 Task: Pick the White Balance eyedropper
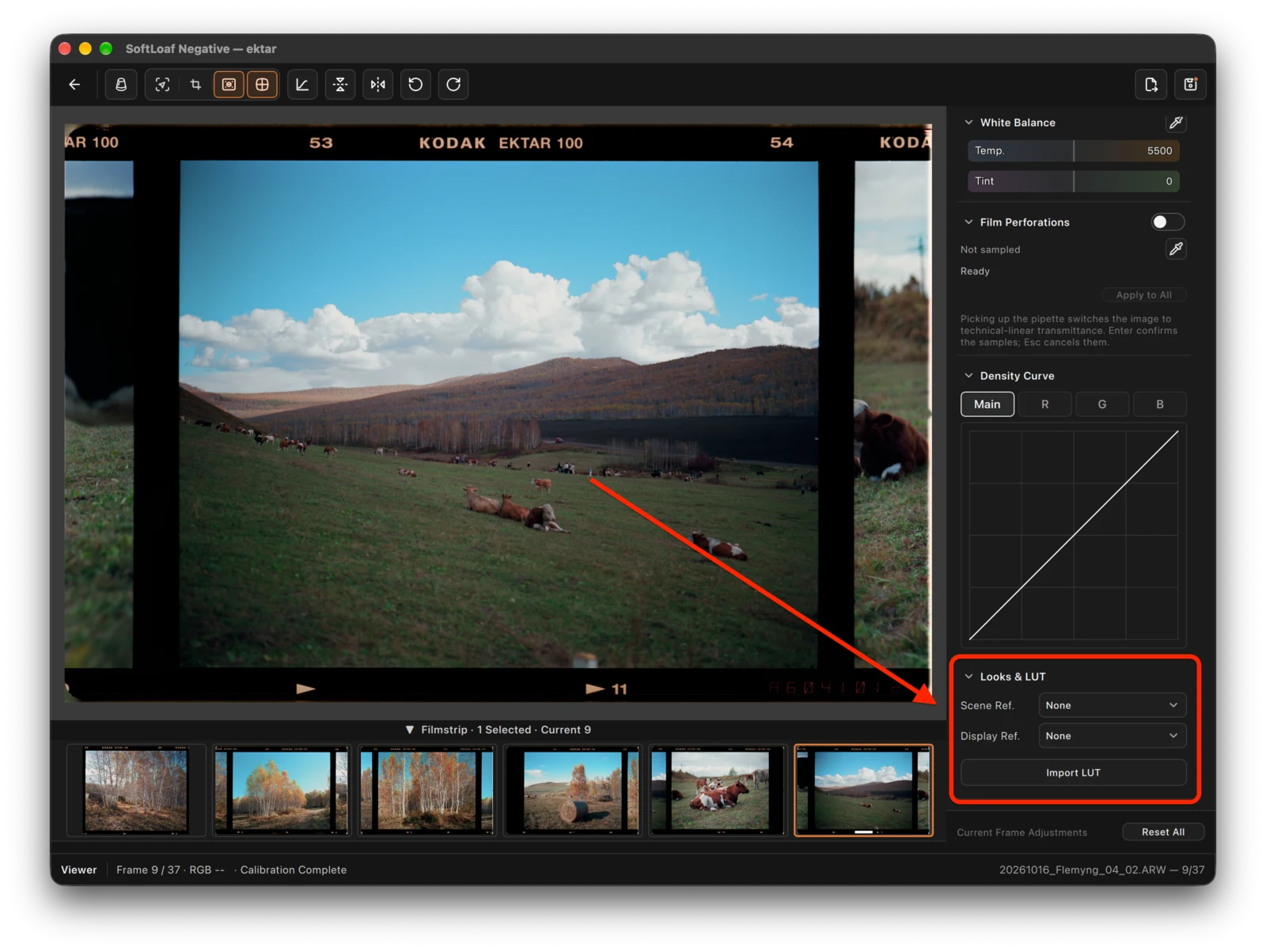1176,123
